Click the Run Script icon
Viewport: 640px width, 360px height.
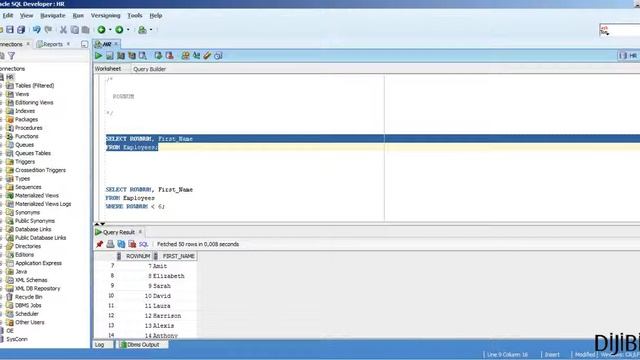tap(109, 56)
